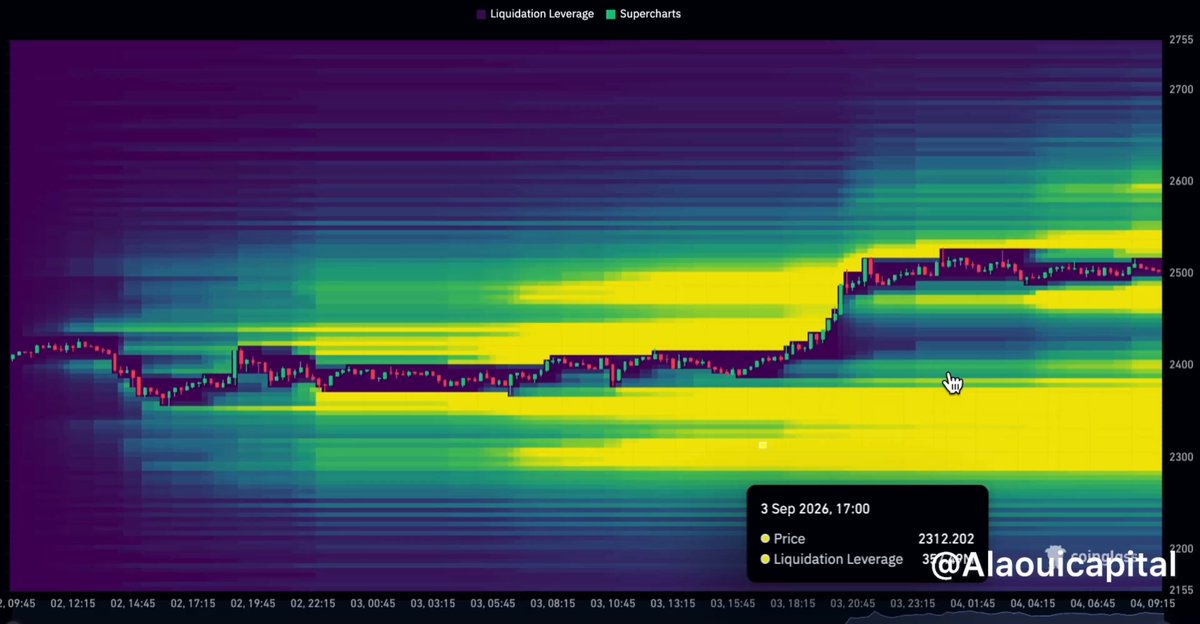Select the "04, 09:15" time label
This screenshot has width=1200, height=624.
click(1154, 604)
